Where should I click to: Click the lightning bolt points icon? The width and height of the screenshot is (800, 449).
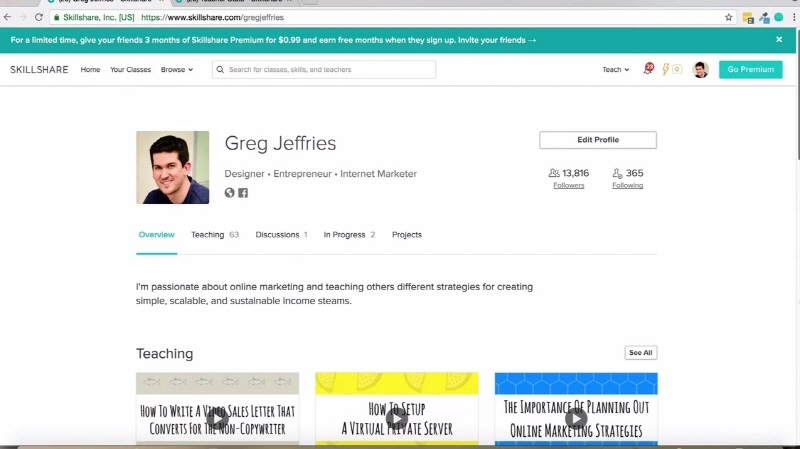click(x=665, y=69)
